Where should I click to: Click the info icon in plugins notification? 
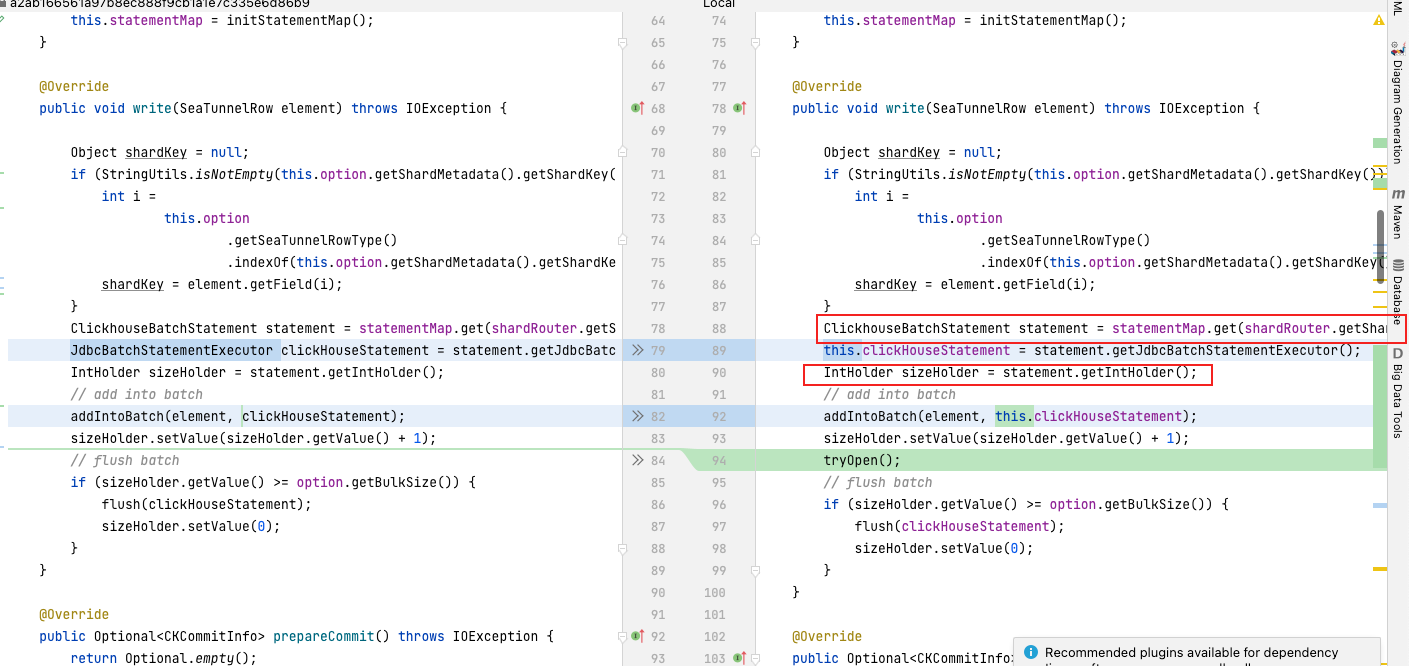[x=1031, y=652]
